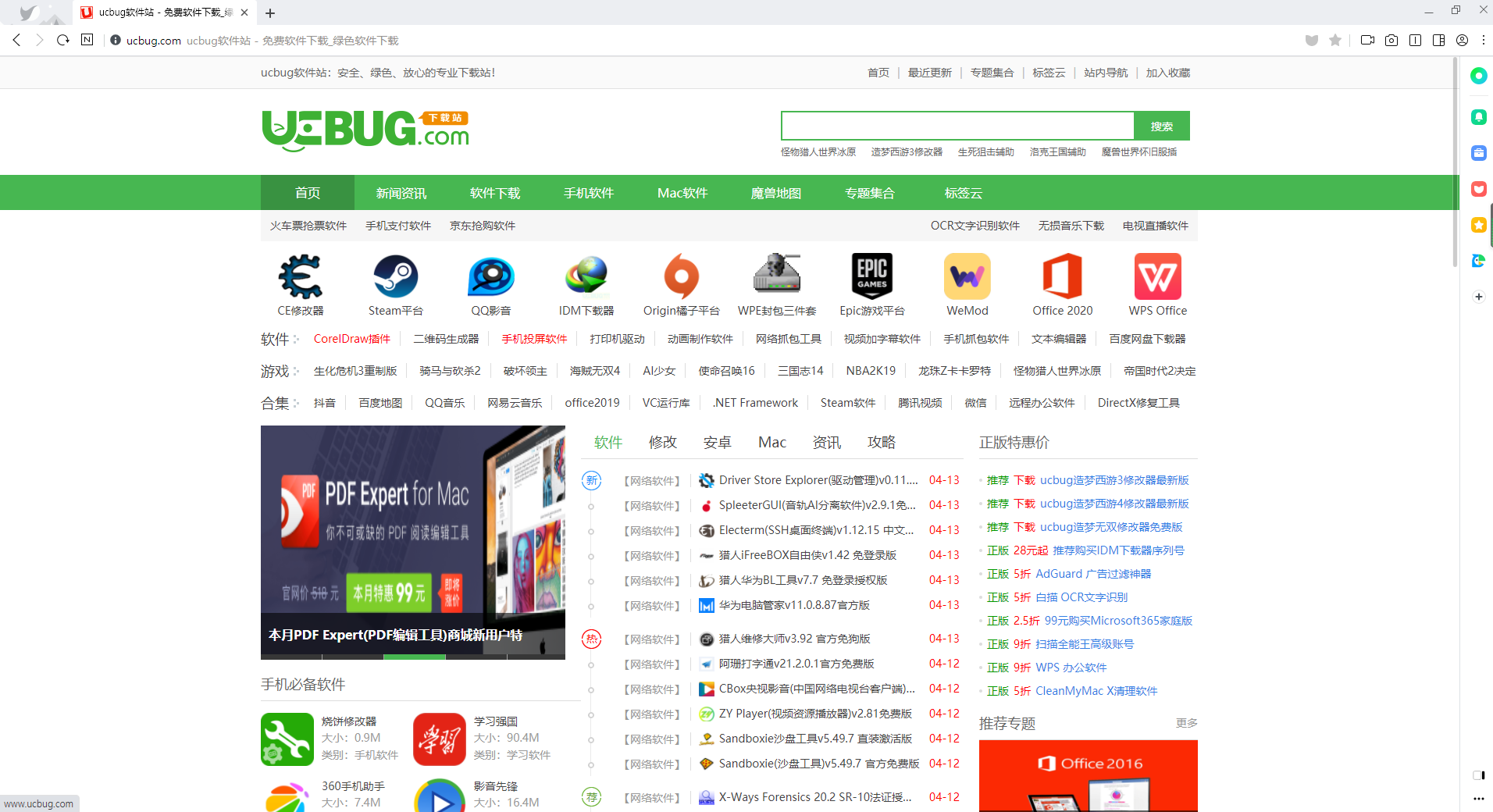The width and height of the screenshot is (1493, 812).
Task: Reload the page with refresh icon
Action: 63,40
